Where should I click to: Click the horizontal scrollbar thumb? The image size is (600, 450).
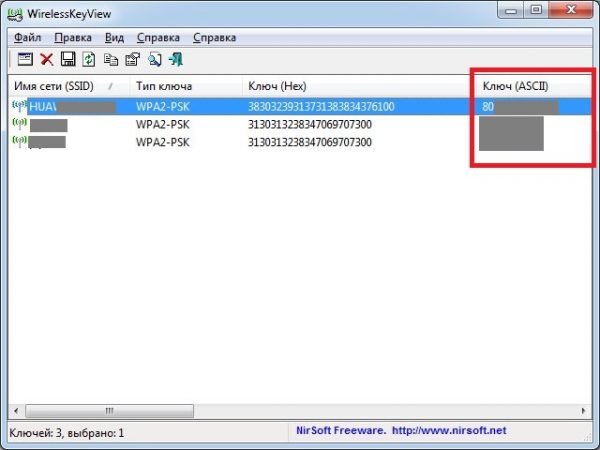109,411
